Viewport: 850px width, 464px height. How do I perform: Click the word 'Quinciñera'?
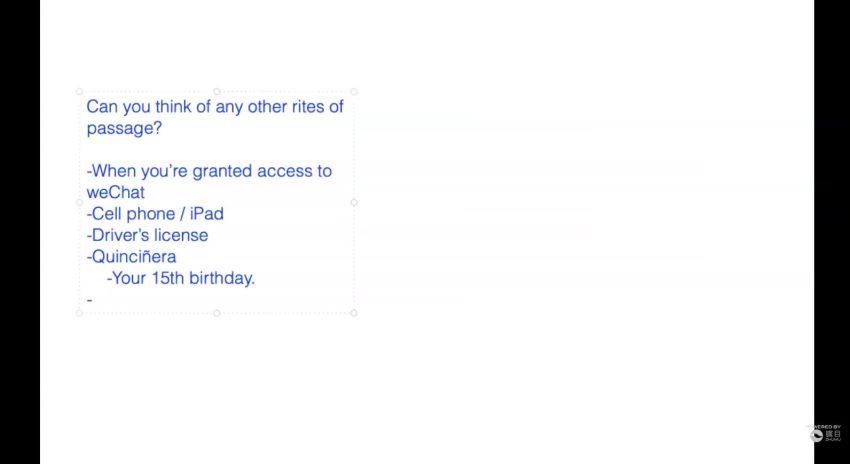pyautogui.click(x=134, y=256)
